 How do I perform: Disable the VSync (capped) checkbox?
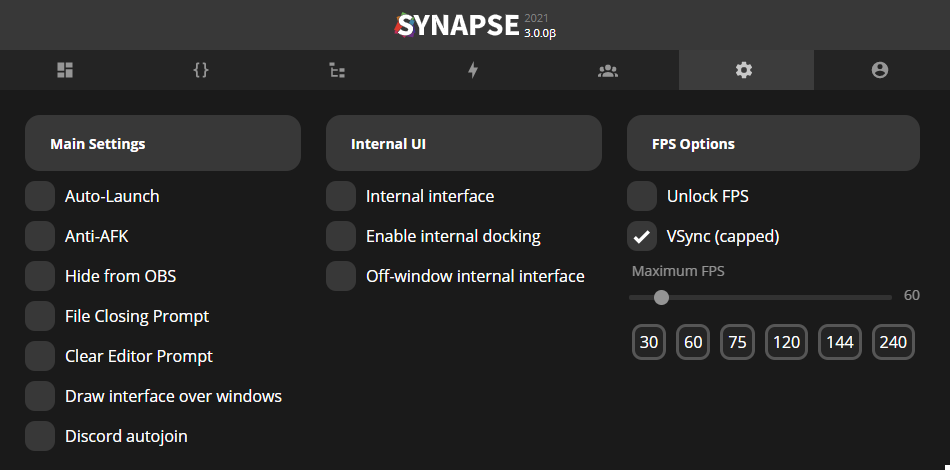tap(642, 236)
